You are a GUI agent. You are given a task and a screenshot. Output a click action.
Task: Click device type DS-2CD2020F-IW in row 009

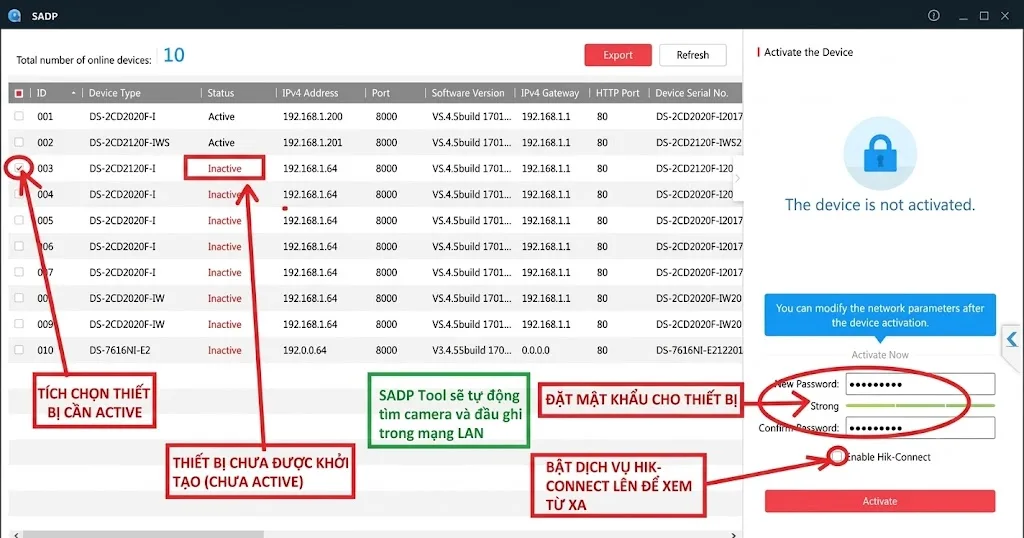tap(127, 324)
